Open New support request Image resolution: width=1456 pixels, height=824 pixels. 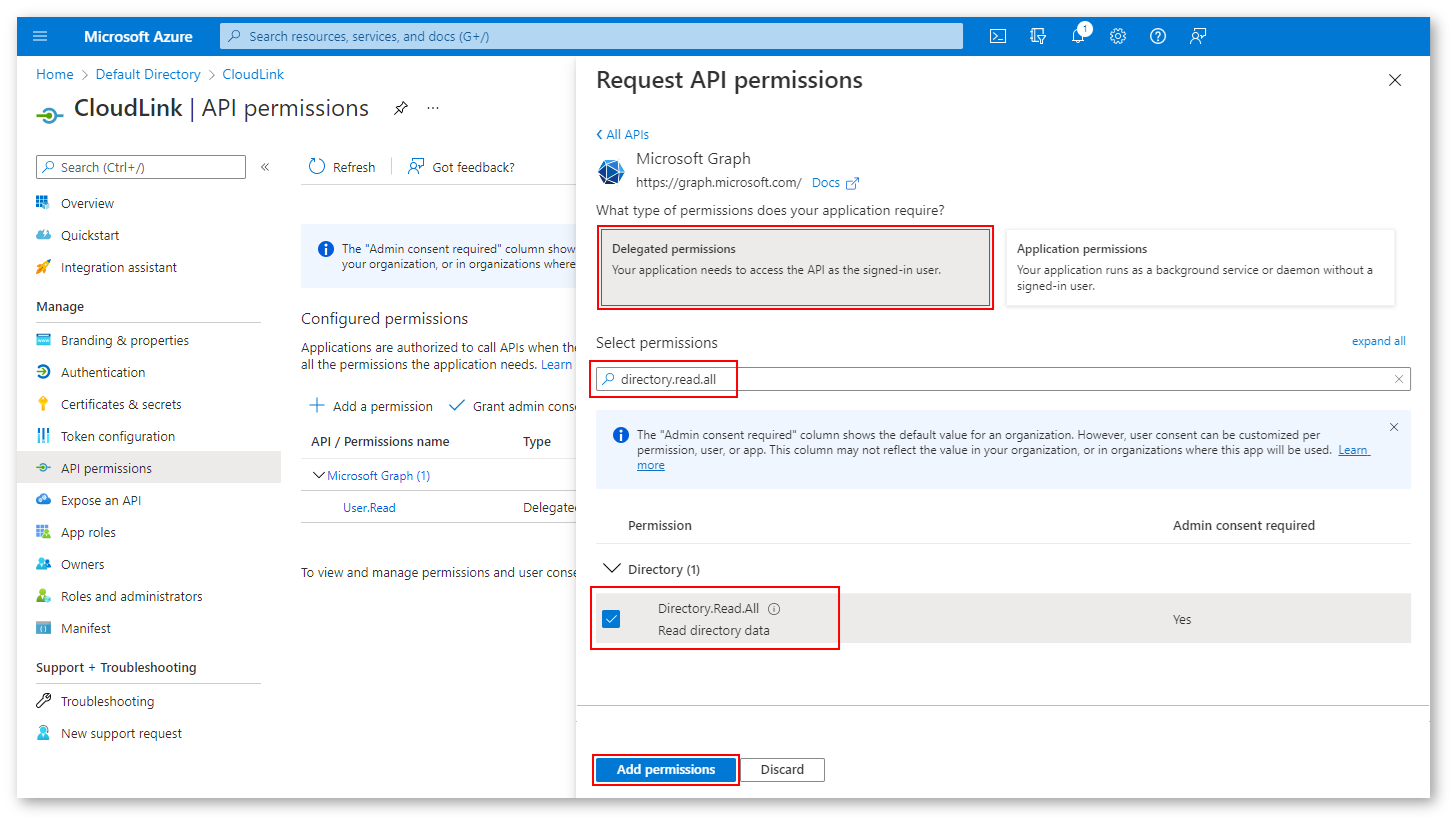[x=121, y=733]
